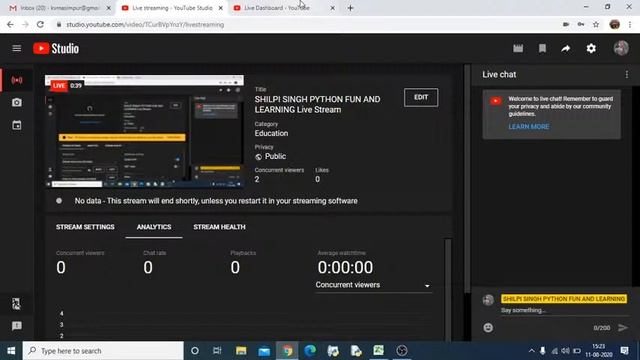This screenshot has height=360, width=640.
Task: Click the chat user avatar beside input
Action: point(488,300)
